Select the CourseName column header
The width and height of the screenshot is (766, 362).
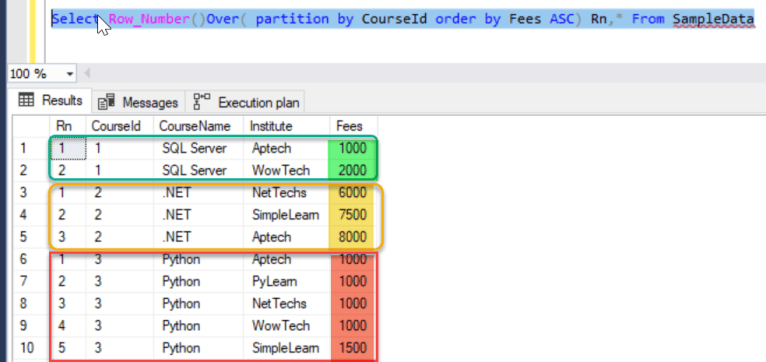198,127
